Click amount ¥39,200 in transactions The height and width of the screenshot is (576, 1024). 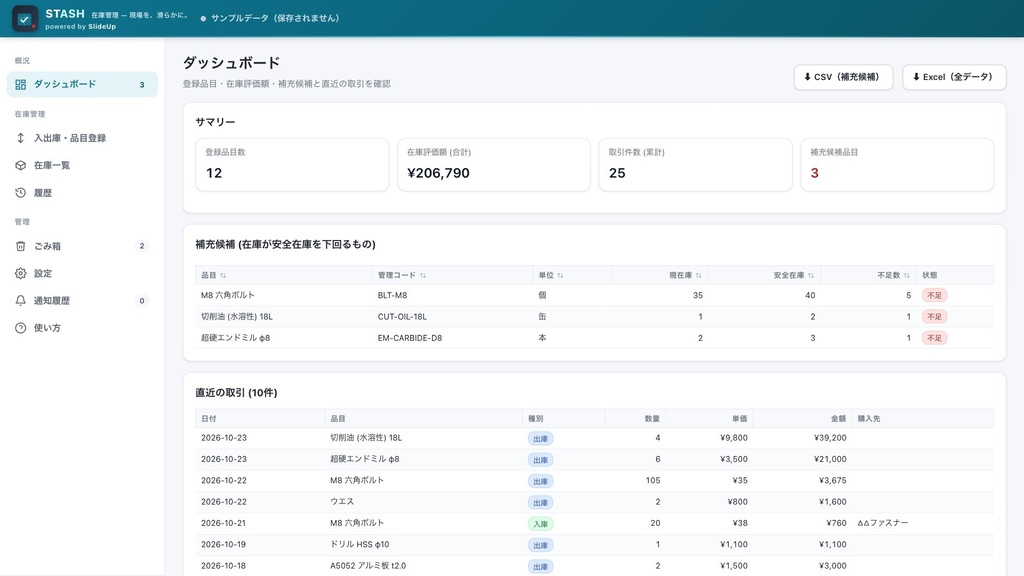click(830, 438)
